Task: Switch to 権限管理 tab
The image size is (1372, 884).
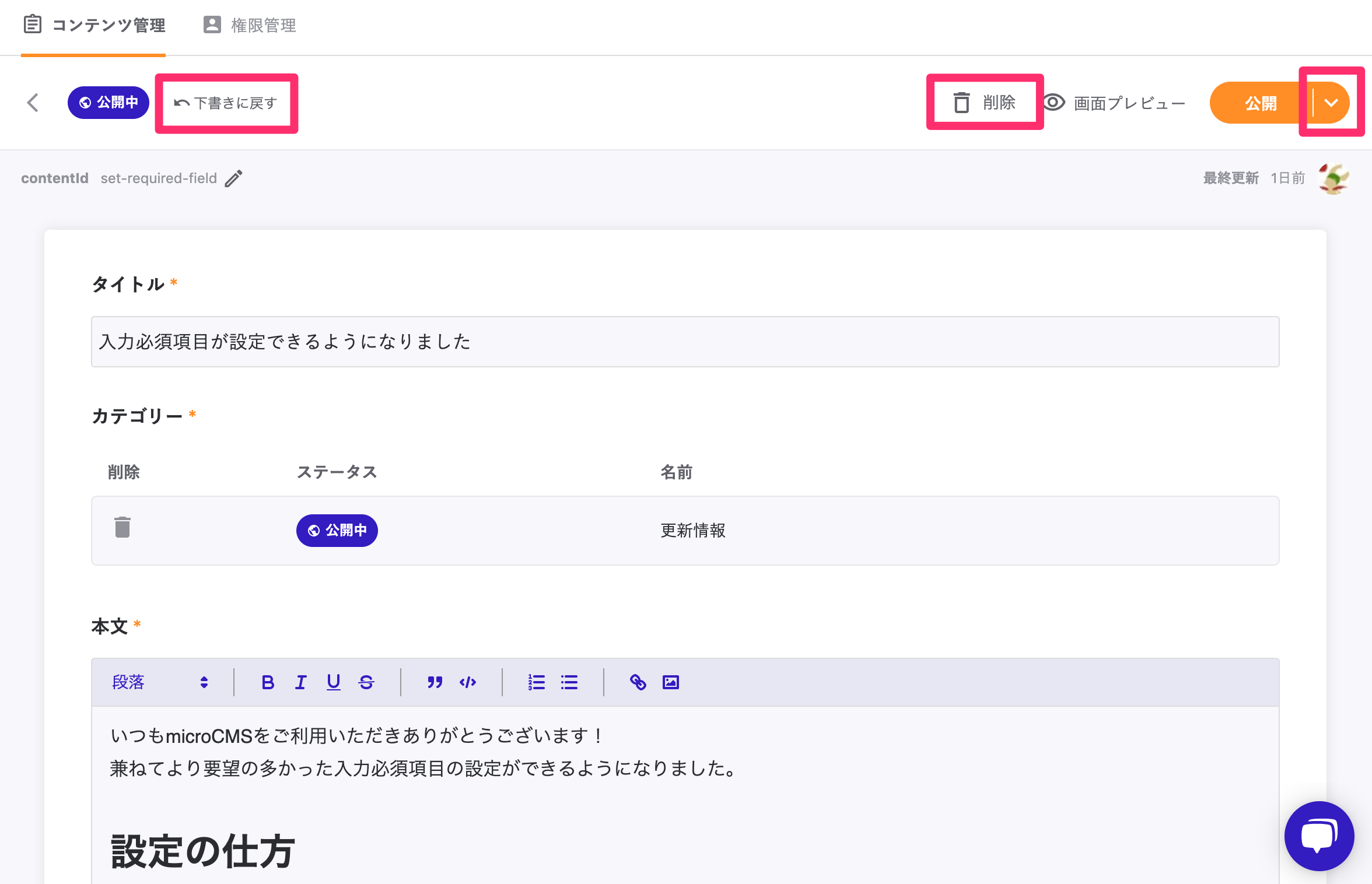Action: click(250, 25)
